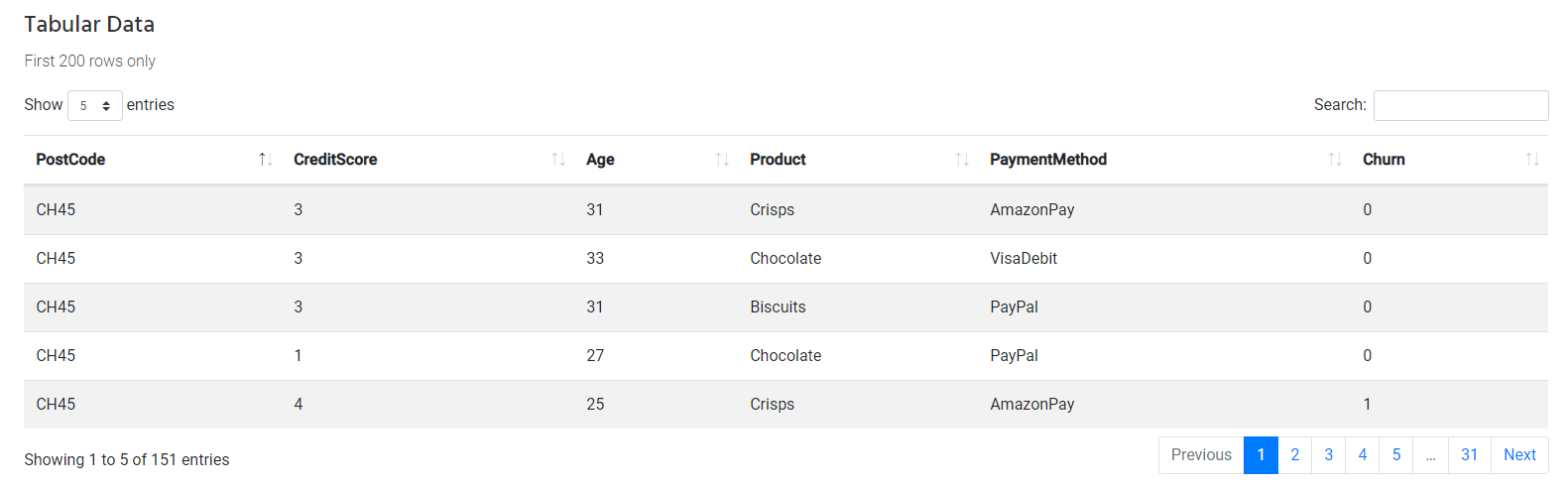Click the CreditScore column sort arrows
1568x490 pixels.
pos(558,160)
